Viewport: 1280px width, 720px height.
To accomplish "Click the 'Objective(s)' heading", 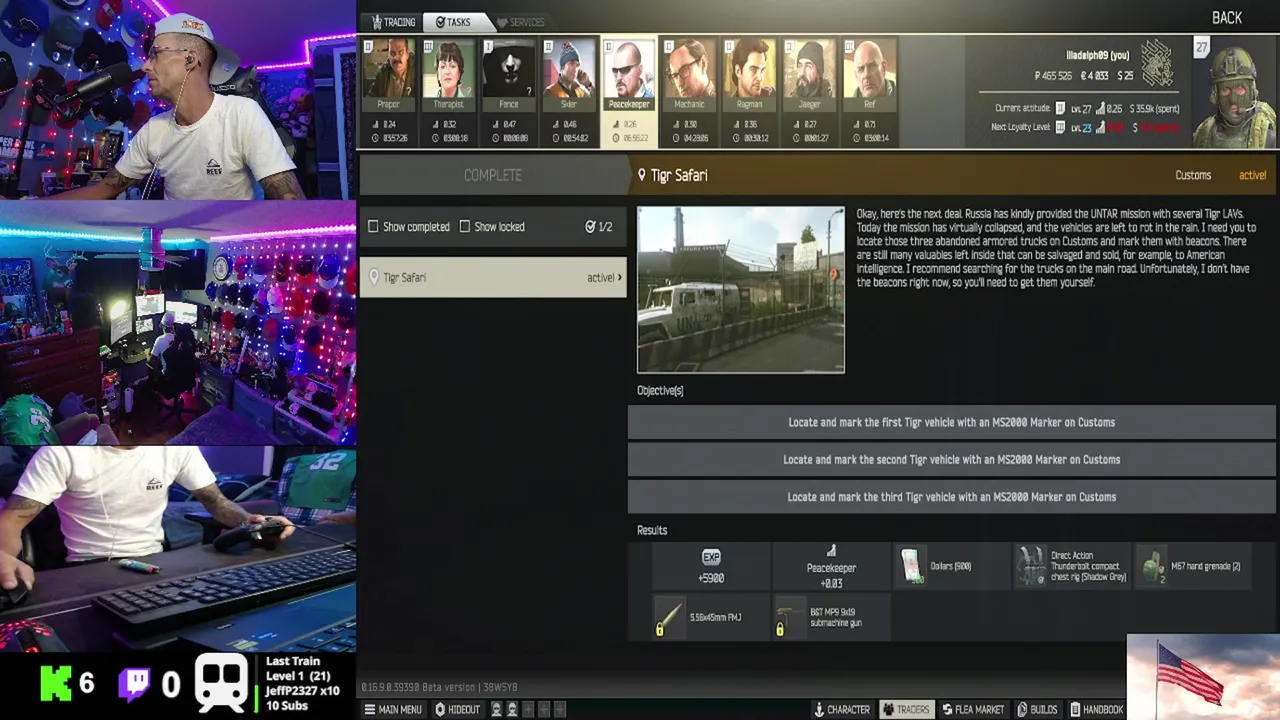I will [660, 390].
